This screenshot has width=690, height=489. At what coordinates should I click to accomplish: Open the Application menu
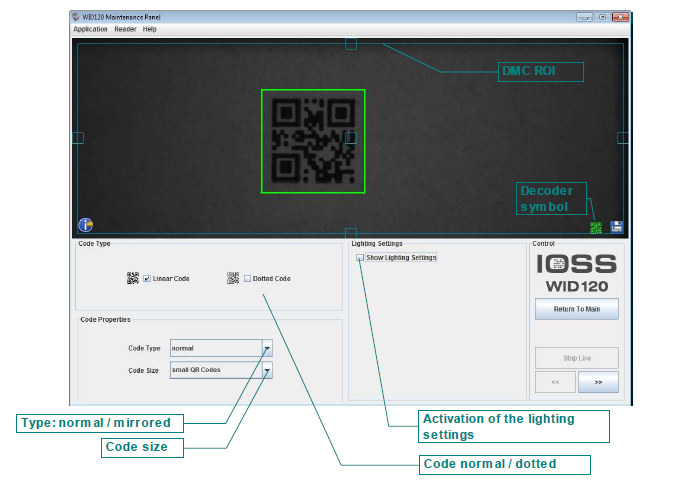[x=90, y=29]
